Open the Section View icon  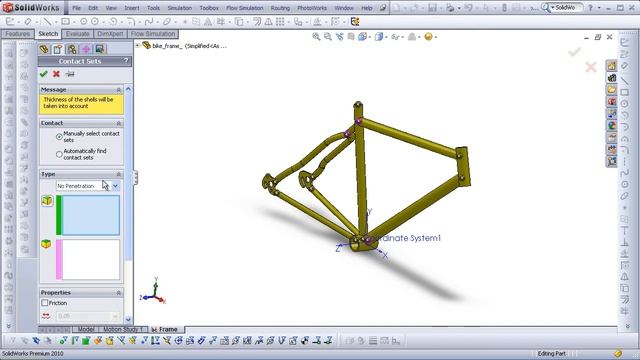(351, 37)
